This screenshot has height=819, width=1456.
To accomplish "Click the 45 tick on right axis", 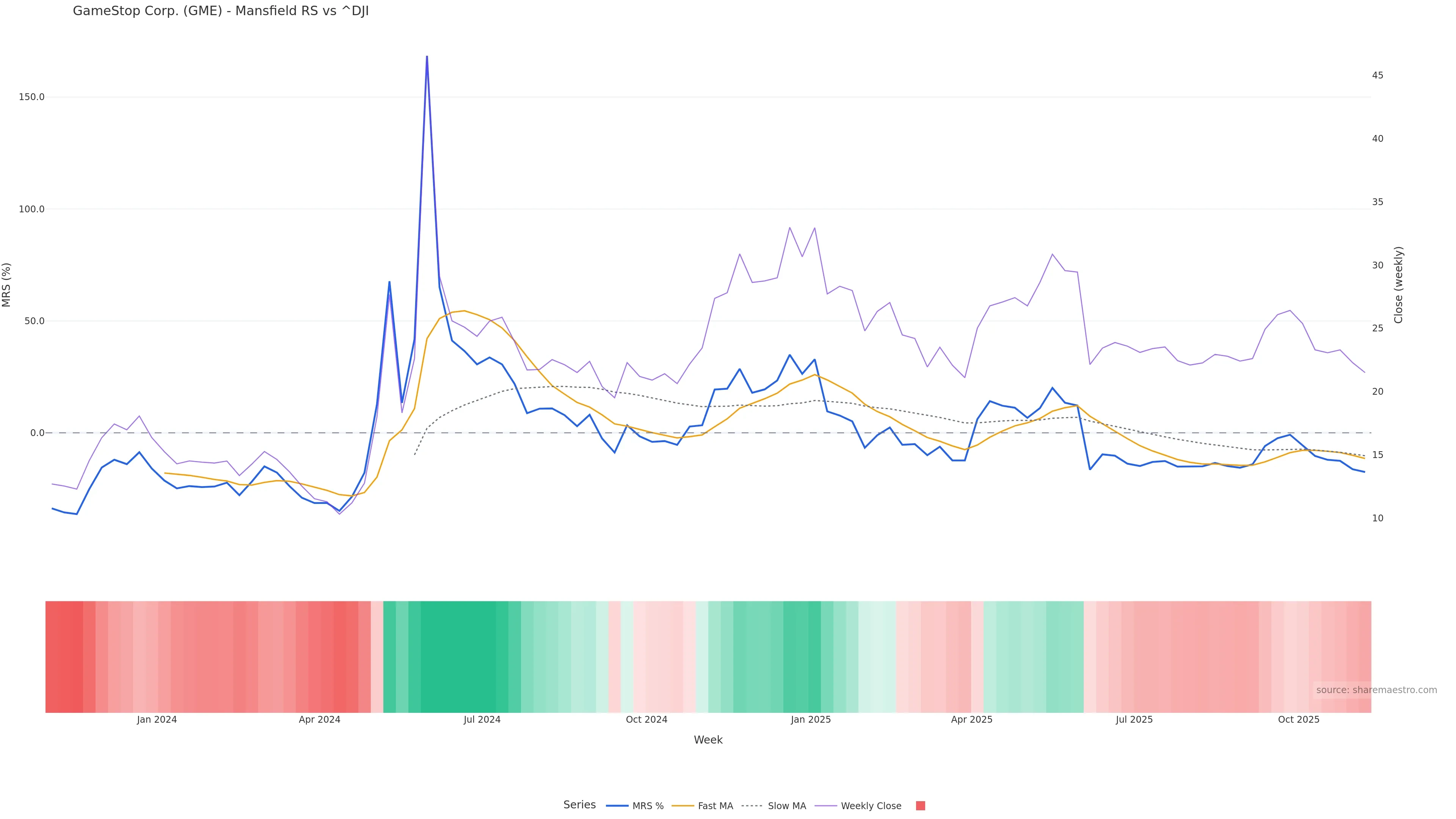I will tap(1378, 75).
